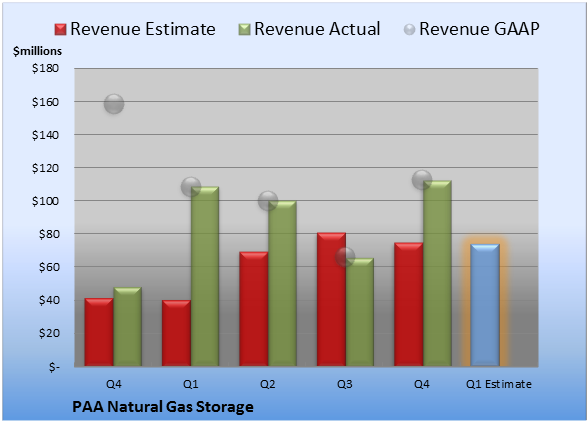Click the 'Q3' x-axis label
Image resolution: width=588 pixels, height=422 pixels.
tap(345, 384)
